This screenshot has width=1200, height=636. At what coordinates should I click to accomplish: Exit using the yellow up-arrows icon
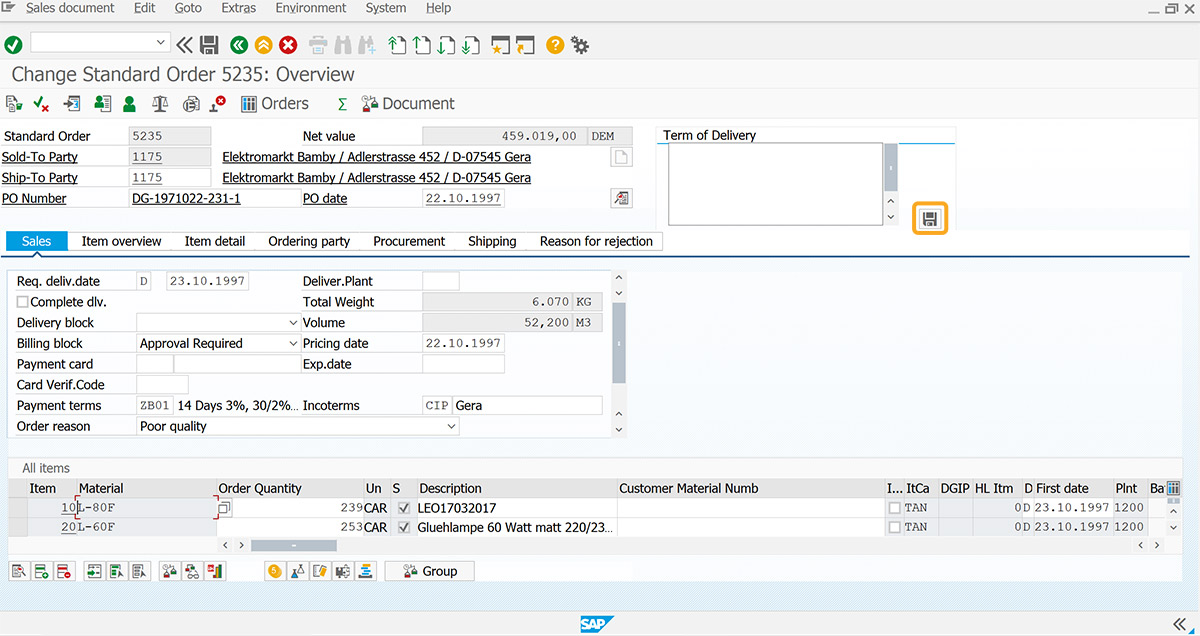pos(263,45)
